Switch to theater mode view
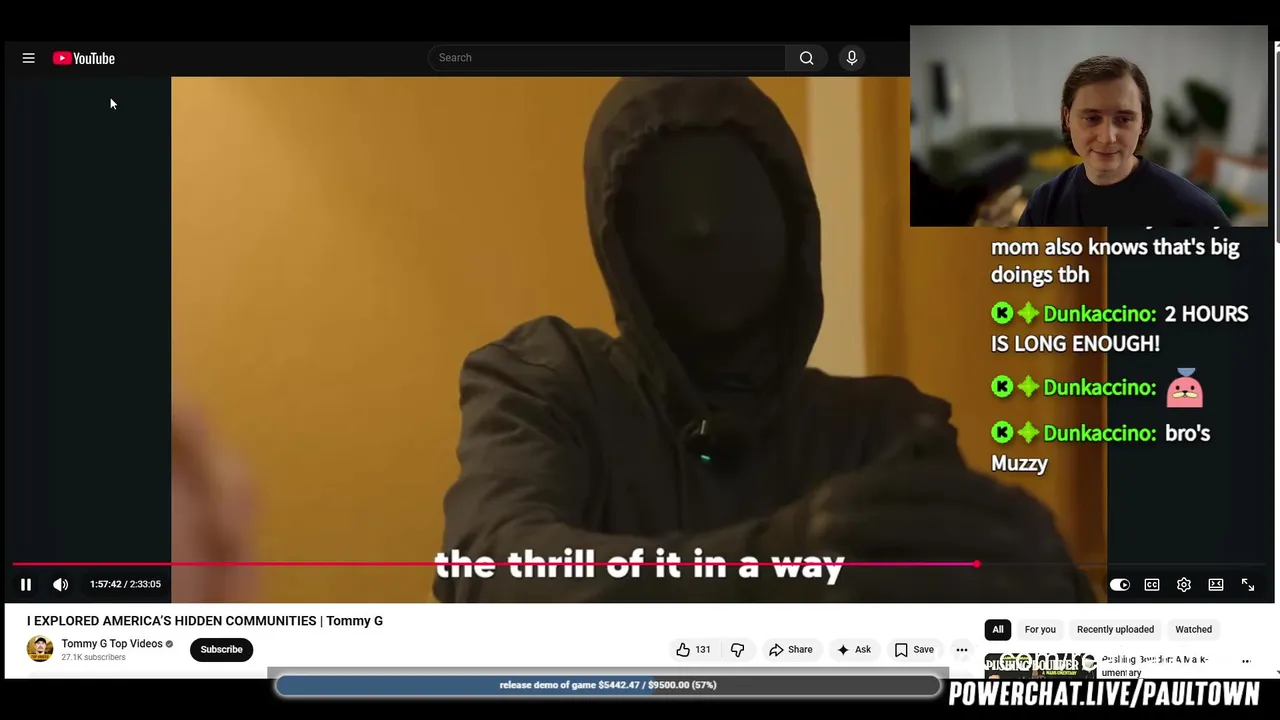 [1216, 584]
